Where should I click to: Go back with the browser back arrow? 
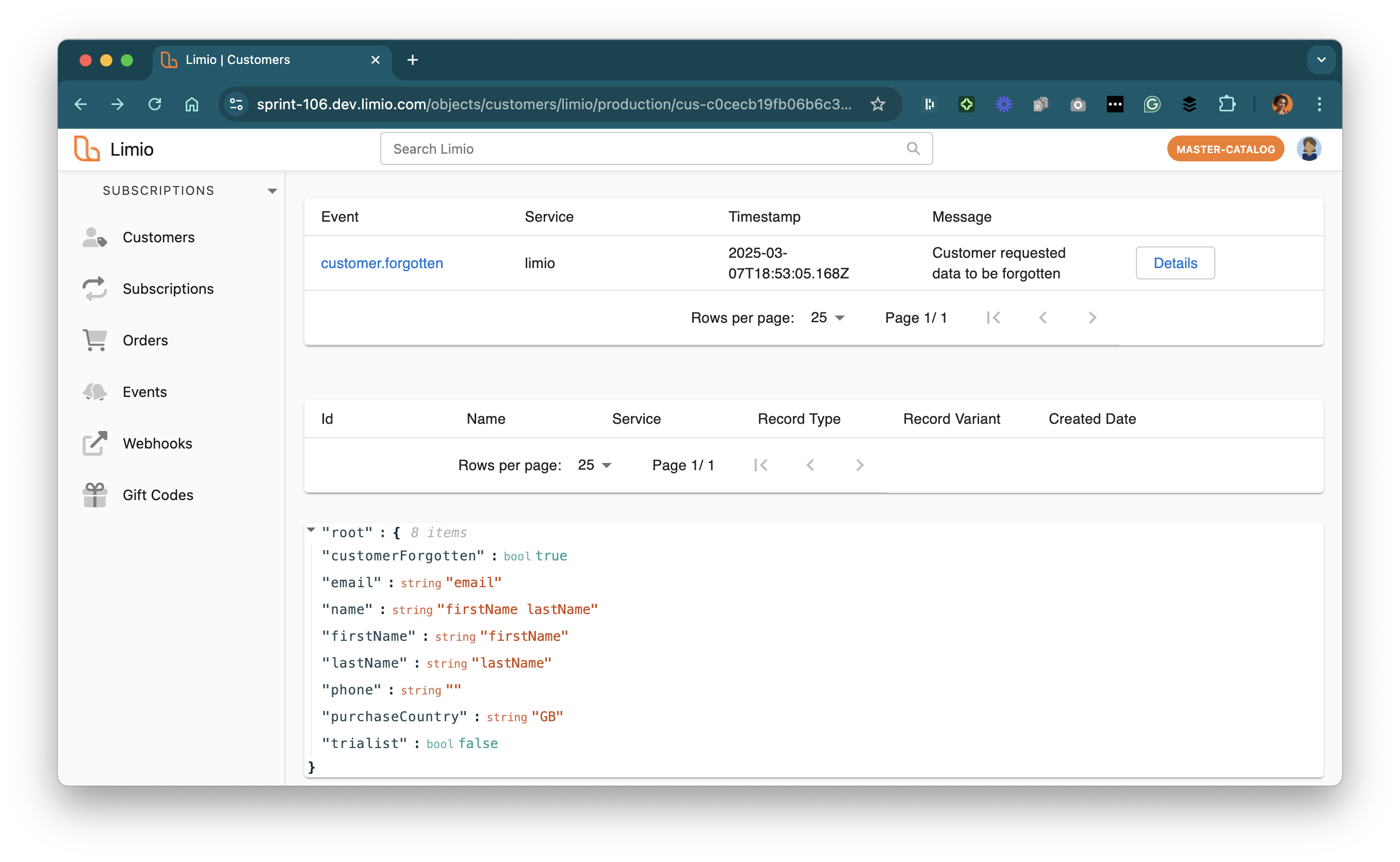[80, 104]
